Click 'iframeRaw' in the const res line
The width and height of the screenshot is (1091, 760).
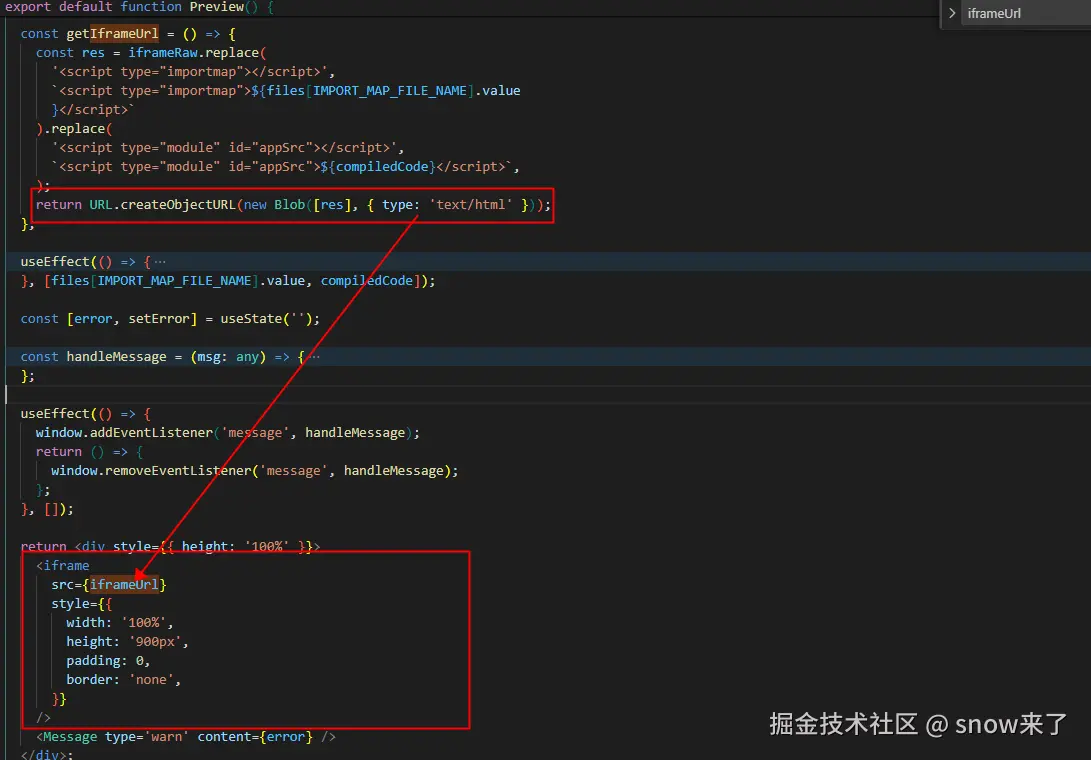(x=163, y=53)
